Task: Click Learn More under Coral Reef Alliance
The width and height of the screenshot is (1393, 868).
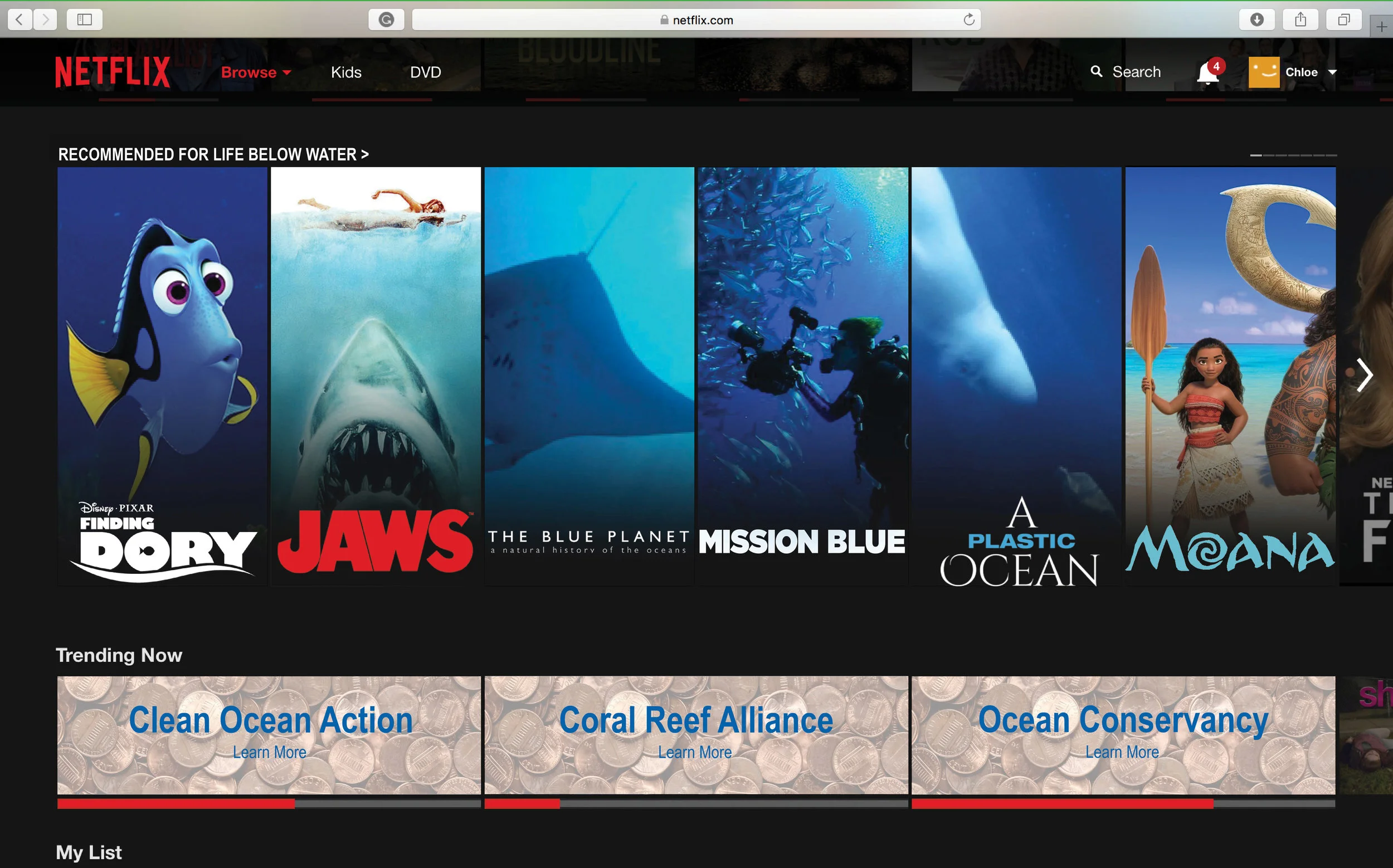Action: click(x=695, y=752)
